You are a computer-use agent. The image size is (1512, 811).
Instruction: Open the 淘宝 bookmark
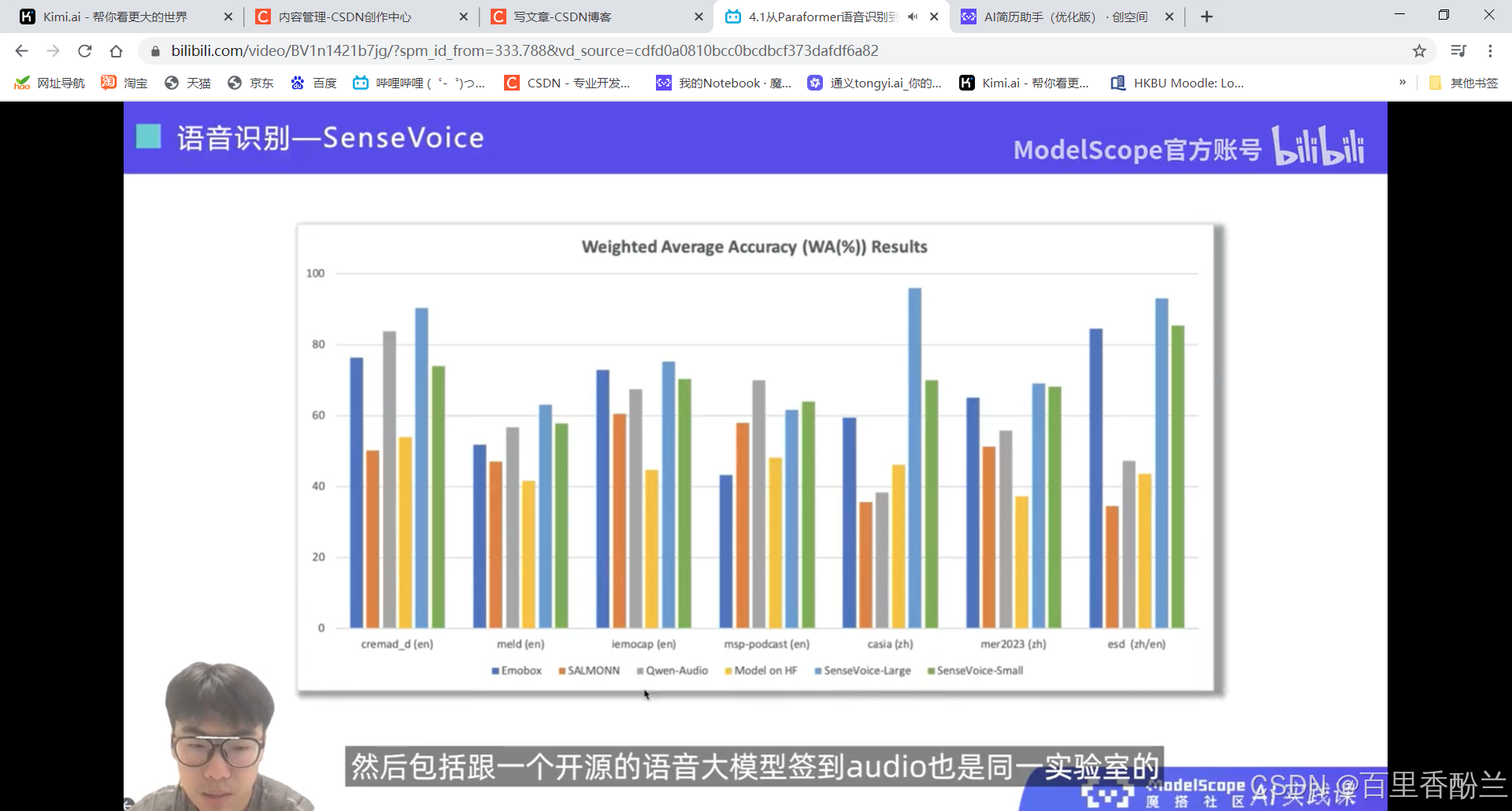(x=124, y=83)
